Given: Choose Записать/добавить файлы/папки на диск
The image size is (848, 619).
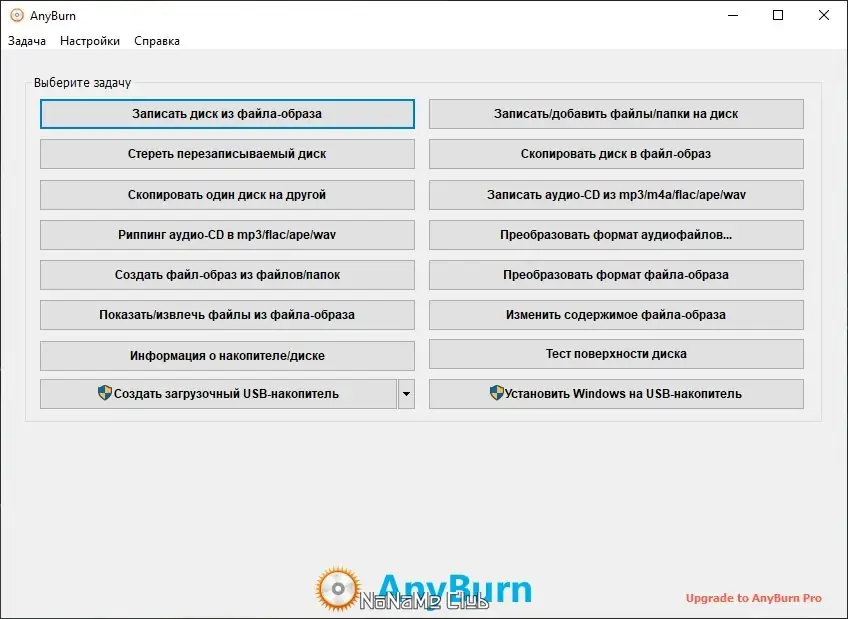Looking at the screenshot, I should 616,114.
